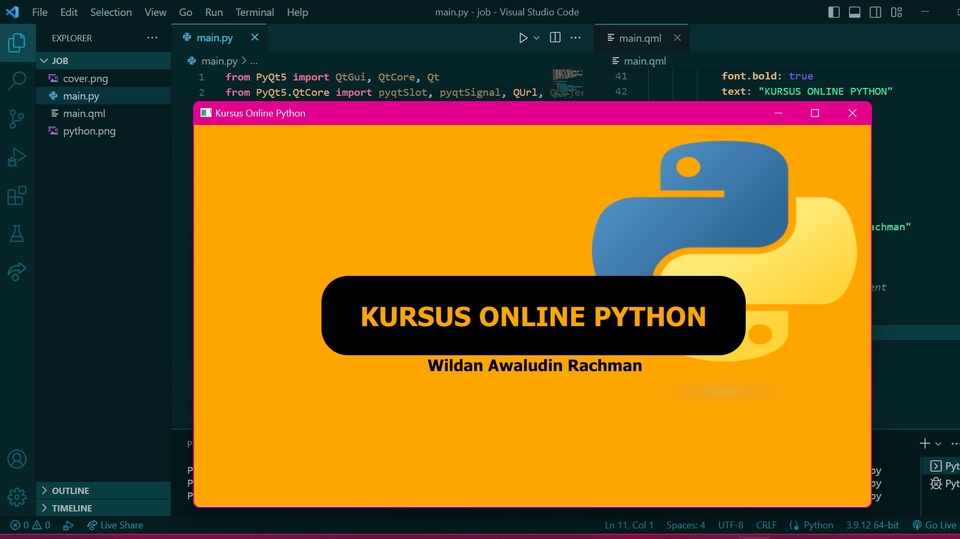
Task: Open Customize Layout icon in title bar
Action: [x=896, y=12]
